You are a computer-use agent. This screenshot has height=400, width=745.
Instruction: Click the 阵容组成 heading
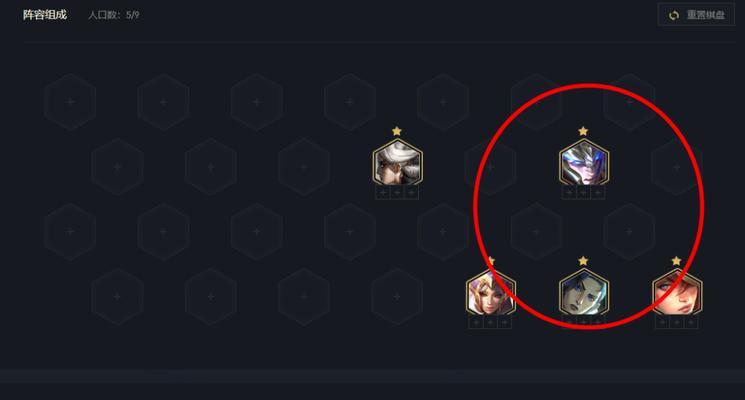pyautogui.click(x=45, y=15)
